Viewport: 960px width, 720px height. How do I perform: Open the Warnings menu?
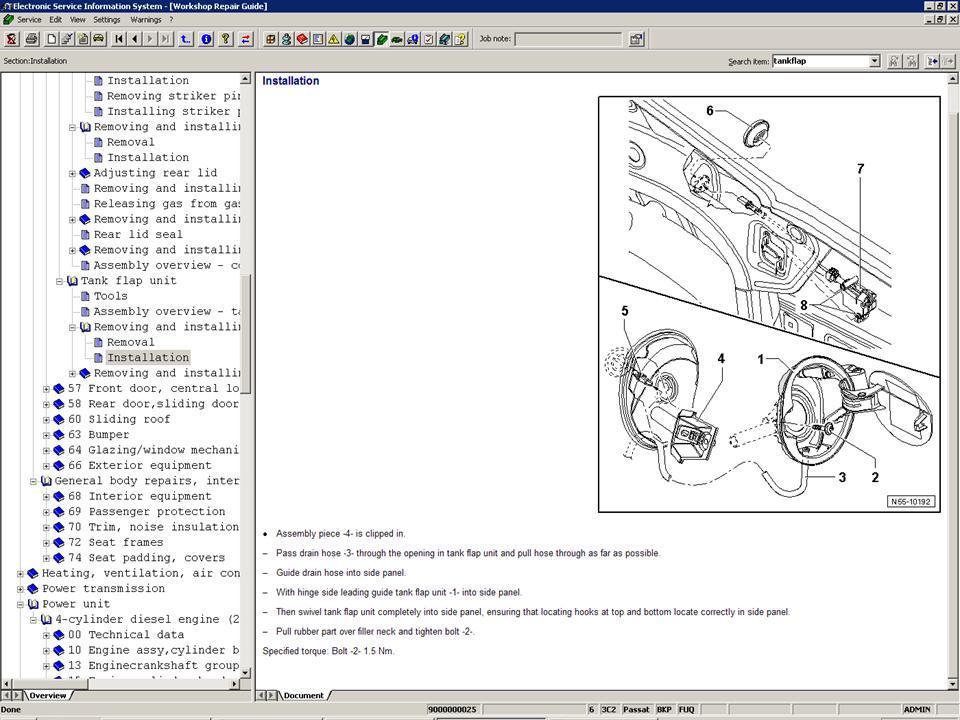pos(145,19)
